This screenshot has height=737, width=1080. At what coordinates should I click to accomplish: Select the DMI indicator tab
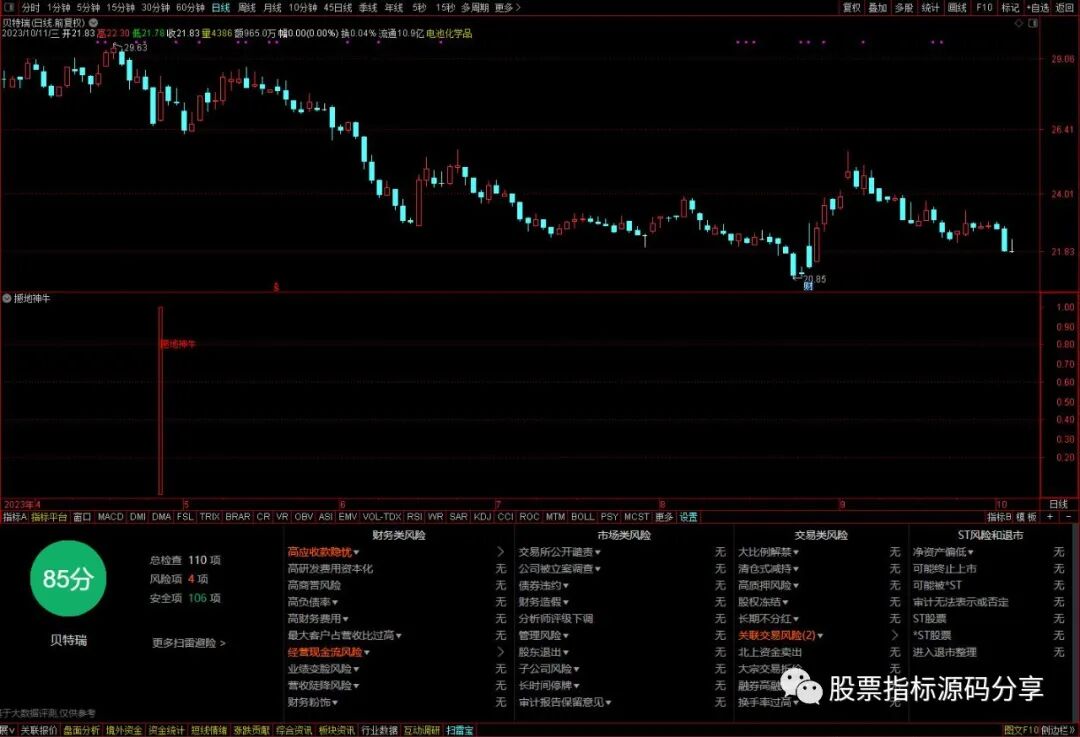138,517
